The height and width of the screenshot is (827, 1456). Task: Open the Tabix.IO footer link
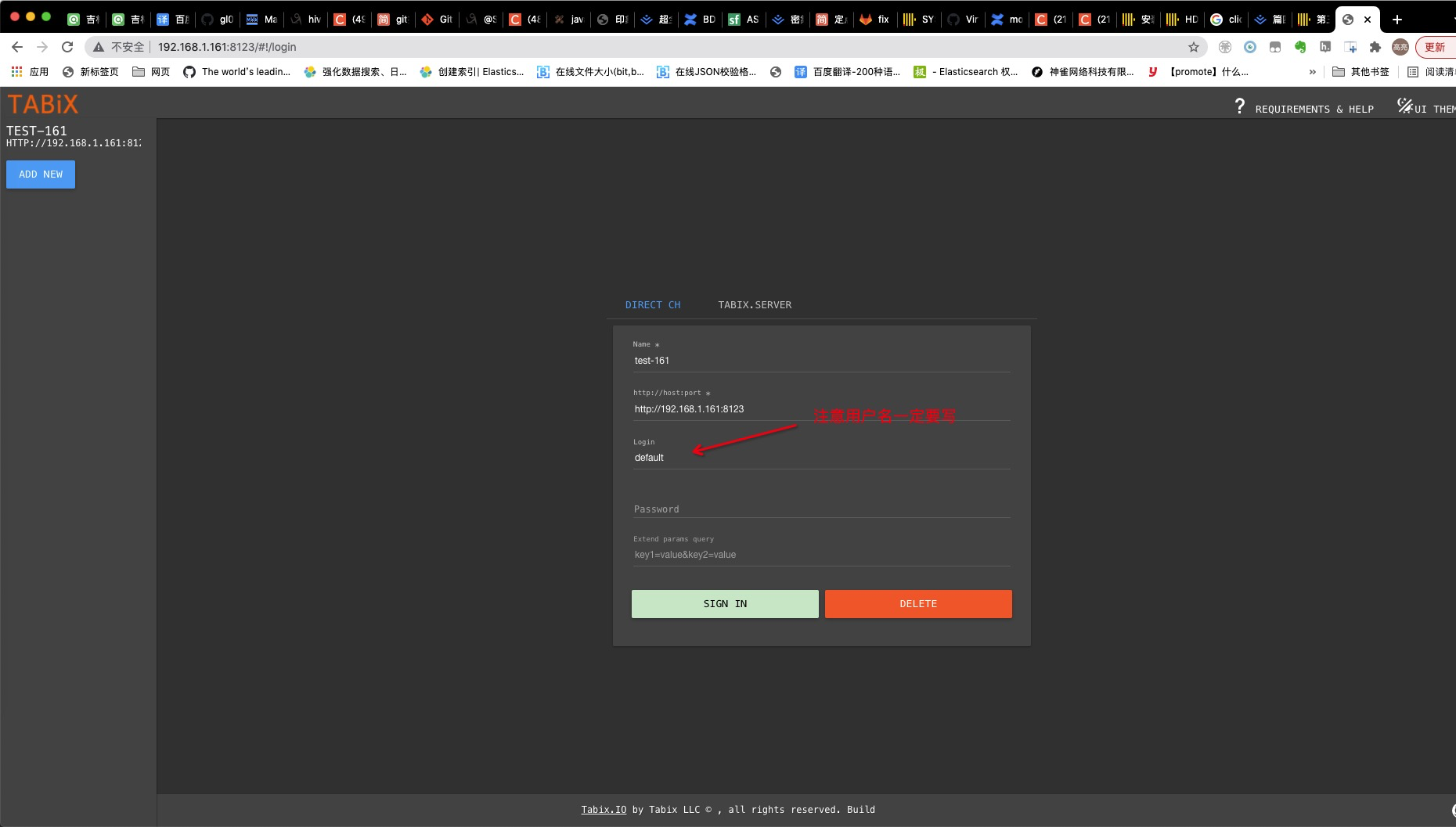click(603, 809)
